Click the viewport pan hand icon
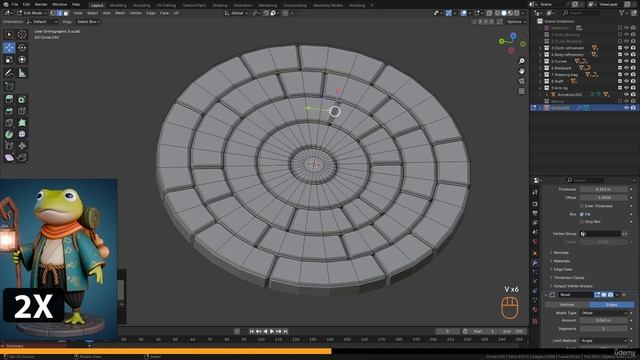Viewport: 640px width, 360px height. [x=522, y=71]
